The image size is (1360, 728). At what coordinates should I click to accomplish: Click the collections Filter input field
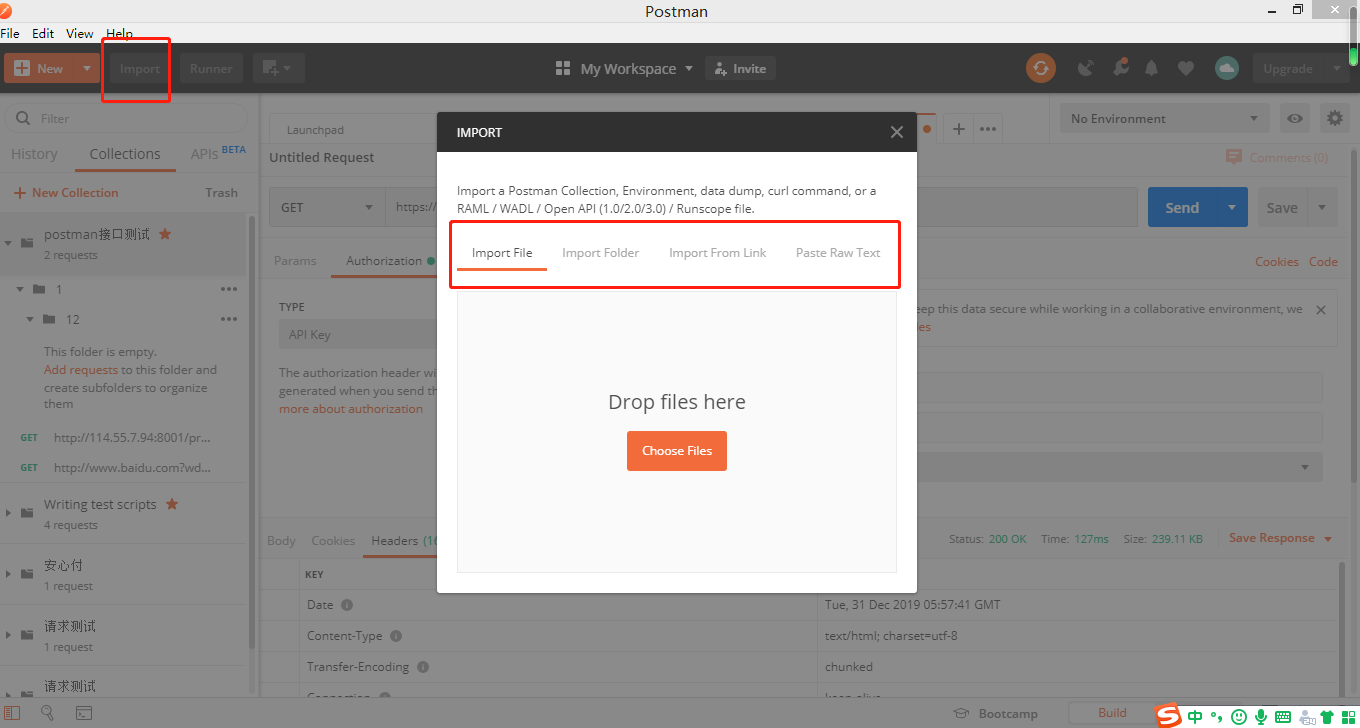(x=126, y=118)
